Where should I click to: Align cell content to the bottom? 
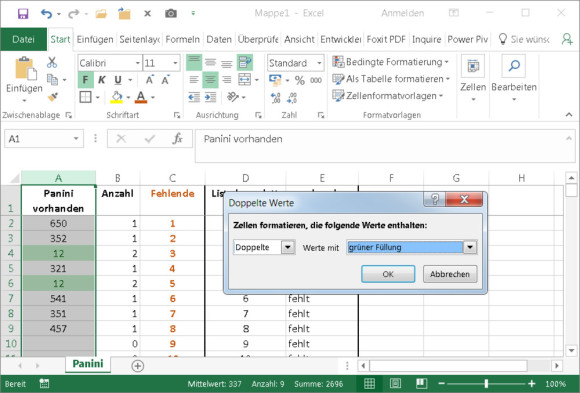click(226, 63)
